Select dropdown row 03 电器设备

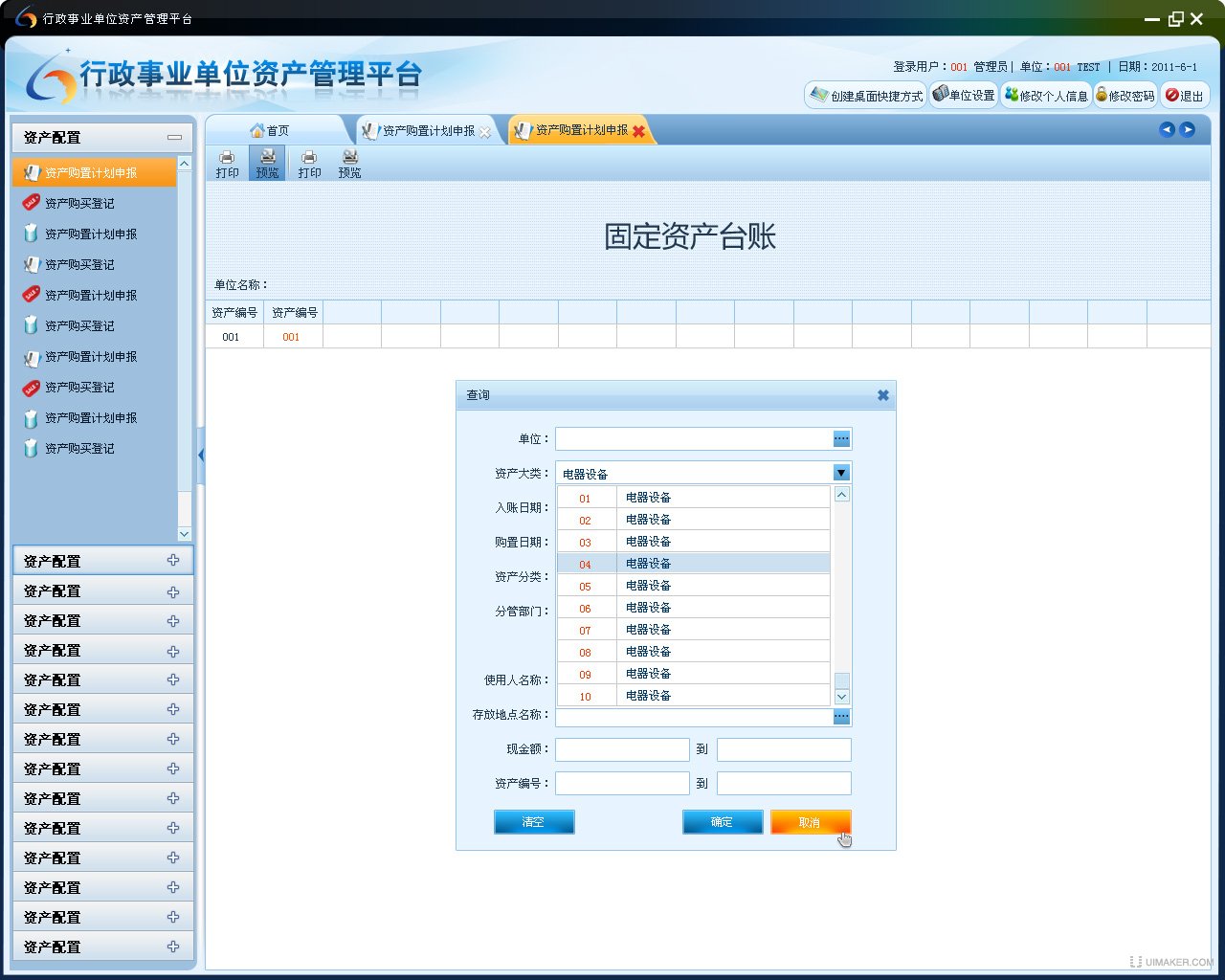point(693,542)
